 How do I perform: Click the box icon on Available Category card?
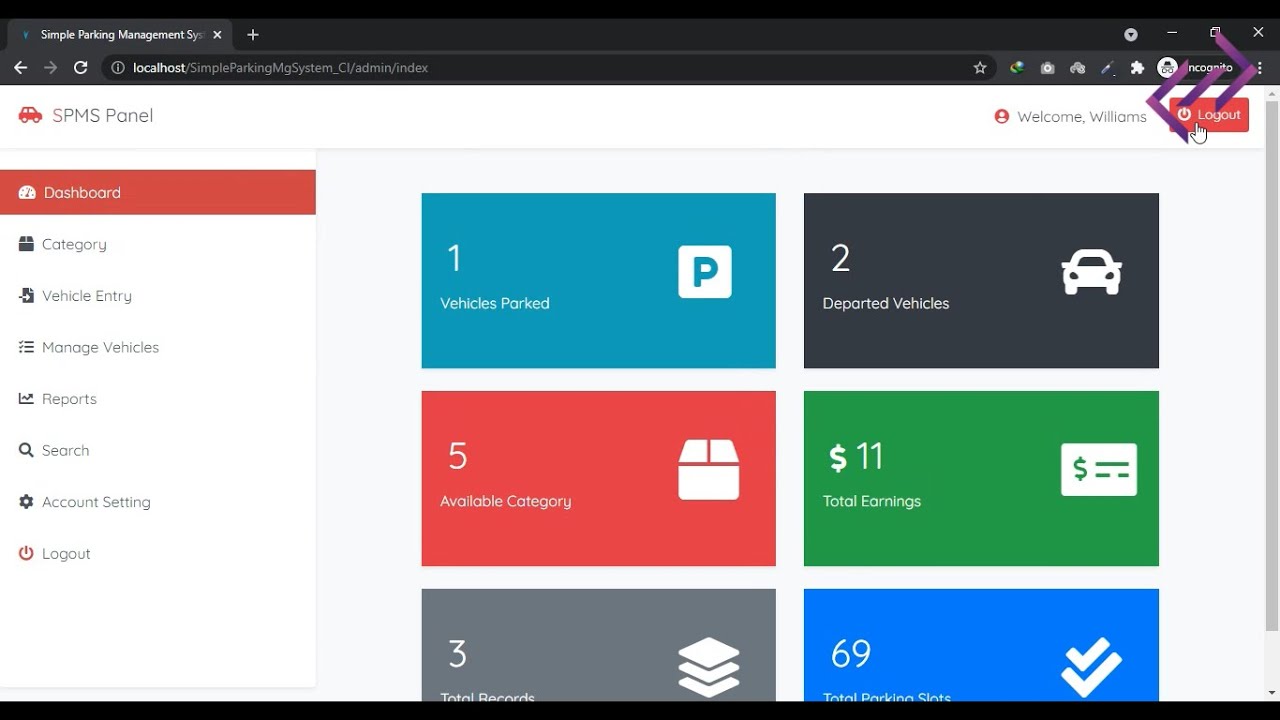tap(709, 469)
